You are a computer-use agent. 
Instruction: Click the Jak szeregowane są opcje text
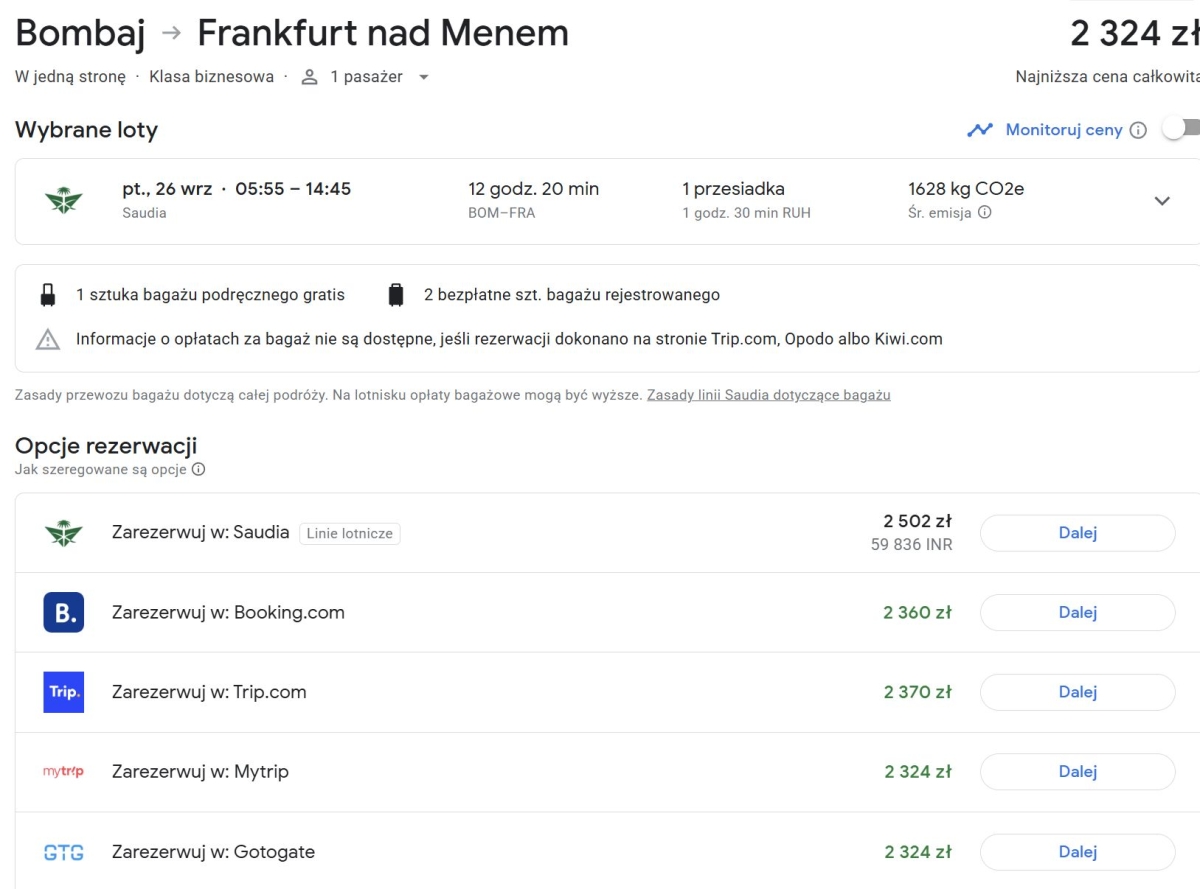[101, 469]
